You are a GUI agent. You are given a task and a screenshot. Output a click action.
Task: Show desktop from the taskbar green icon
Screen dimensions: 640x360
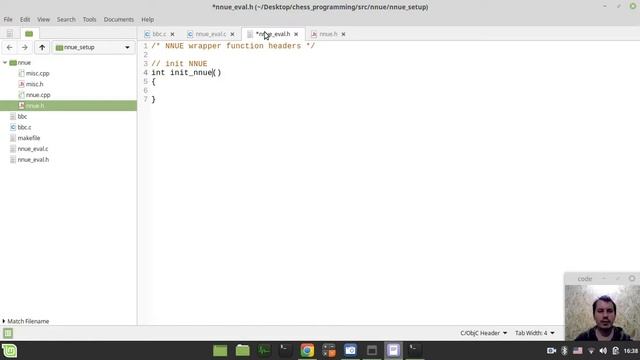tap(220, 351)
